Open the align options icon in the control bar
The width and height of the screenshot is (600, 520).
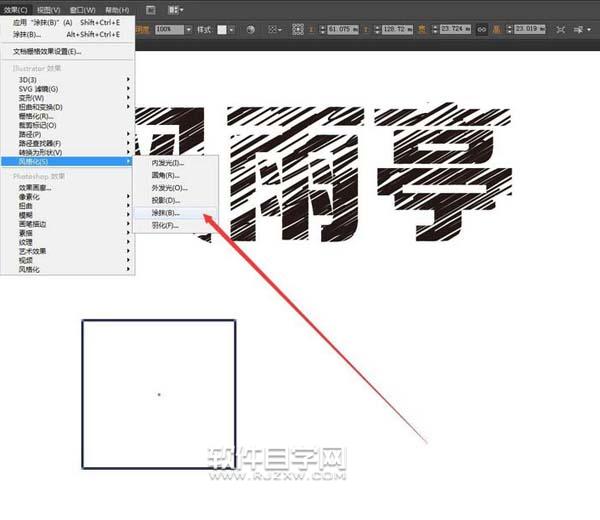pyautogui.click(x=274, y=29)
